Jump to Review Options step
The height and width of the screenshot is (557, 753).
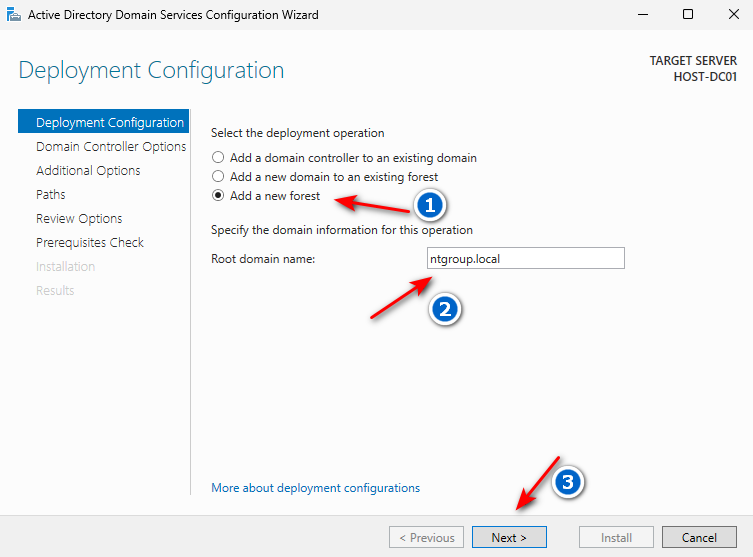[x=79, y=218]
